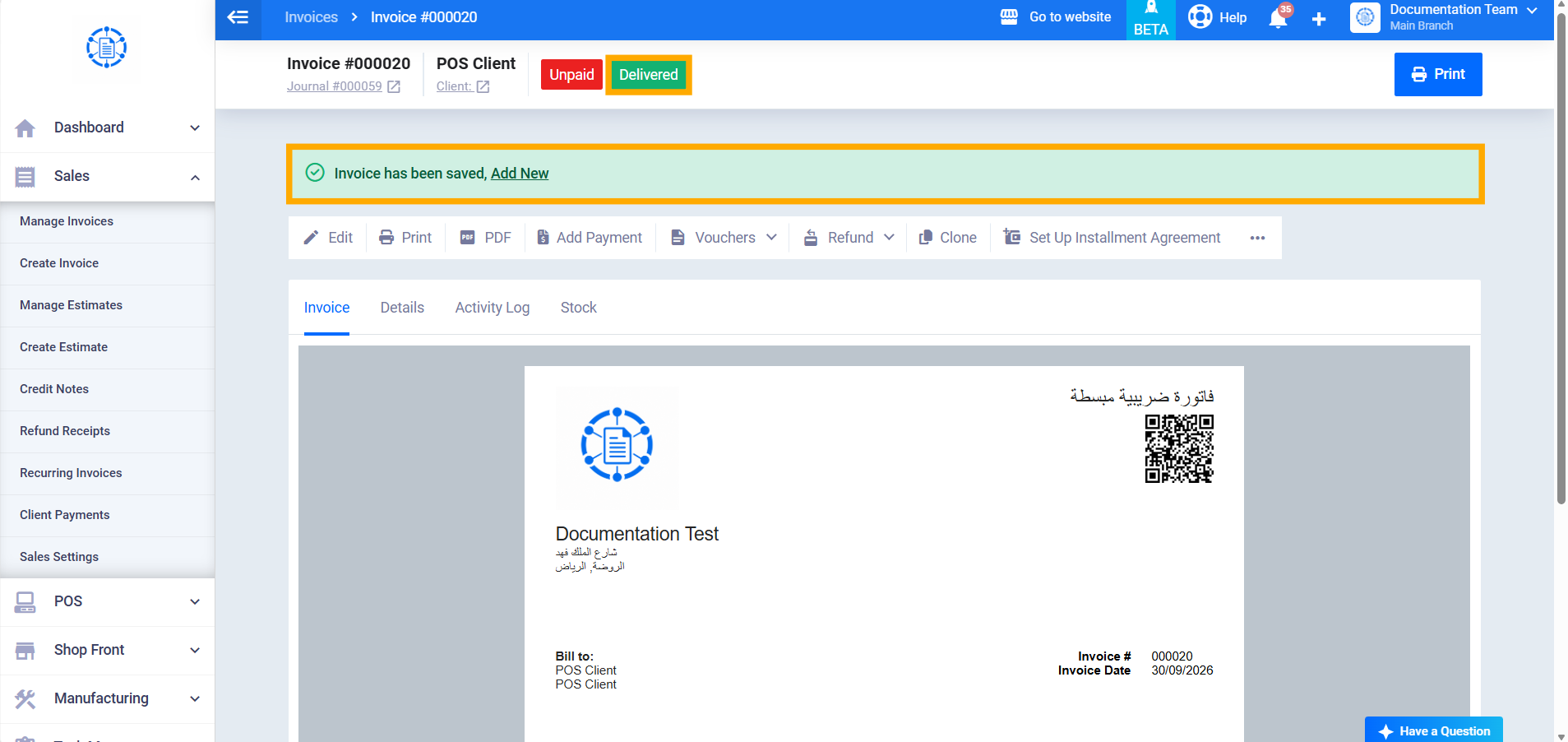Screen dimensions: 1568x742
Task: Open Credit Notes in sidebar
Action: coord(108,389)
